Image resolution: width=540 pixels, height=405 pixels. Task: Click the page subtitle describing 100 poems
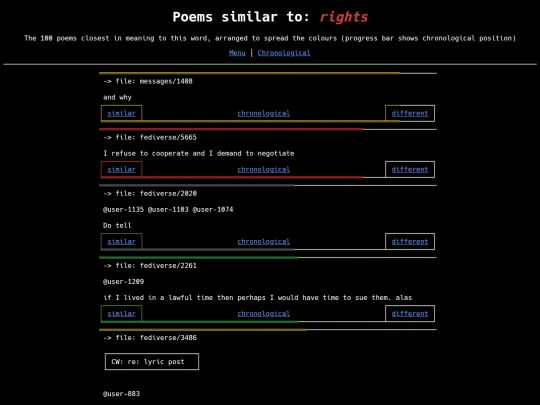click(270, 38)
